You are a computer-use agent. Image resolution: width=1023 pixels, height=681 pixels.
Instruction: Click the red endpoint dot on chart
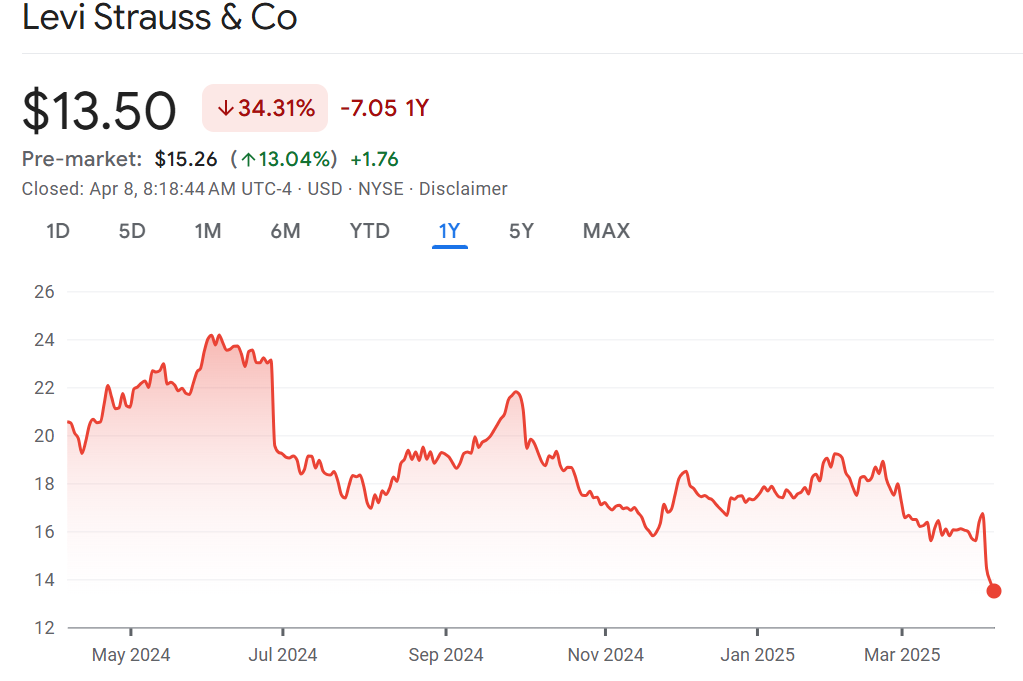pos(993,591)
